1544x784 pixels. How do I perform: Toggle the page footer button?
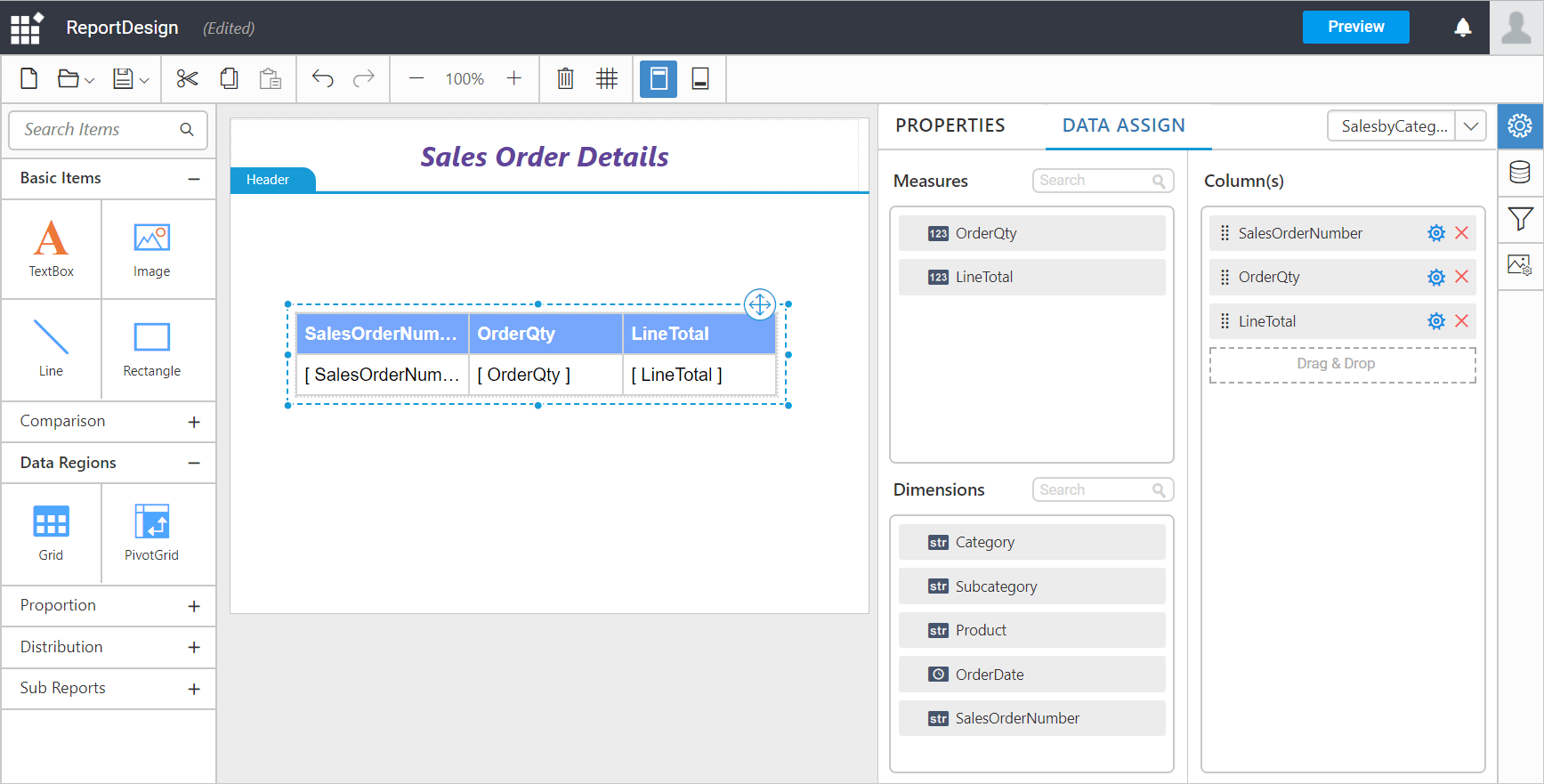[x=700, y=79]
